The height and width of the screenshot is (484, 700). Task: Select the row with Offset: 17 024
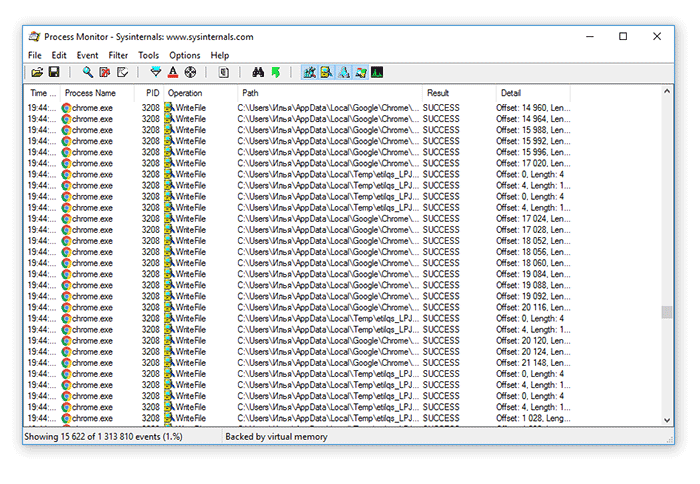point(299,219)
